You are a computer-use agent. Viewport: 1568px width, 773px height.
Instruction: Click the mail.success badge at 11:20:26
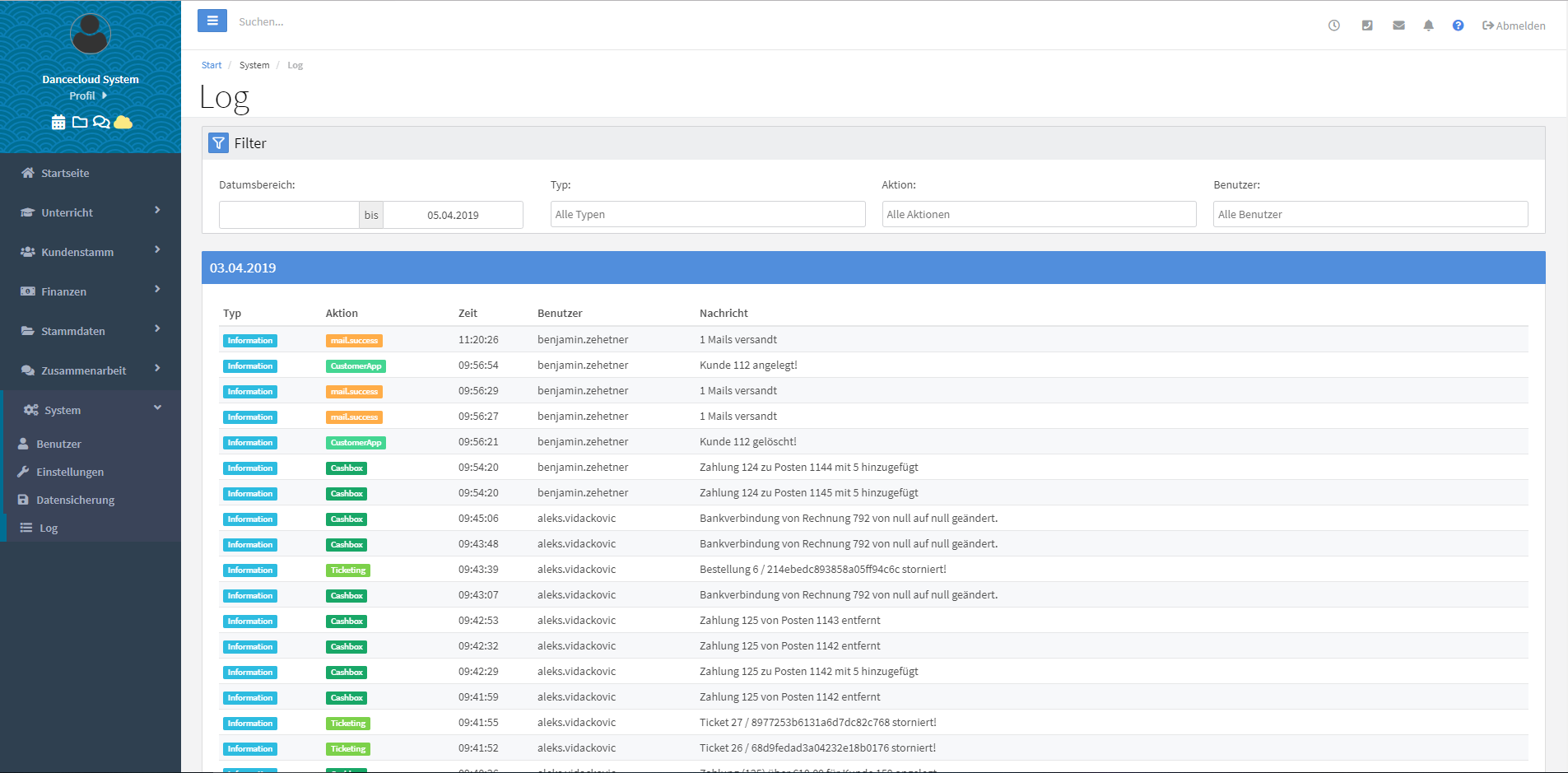click(x=354, y=340)
